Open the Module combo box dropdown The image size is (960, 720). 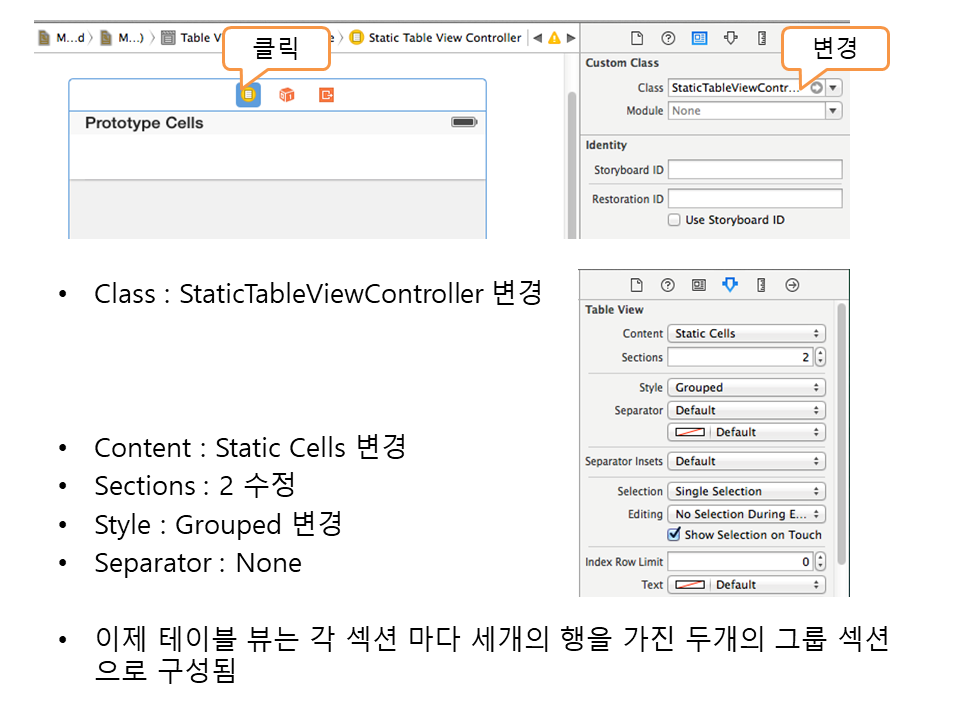point(833,111)
